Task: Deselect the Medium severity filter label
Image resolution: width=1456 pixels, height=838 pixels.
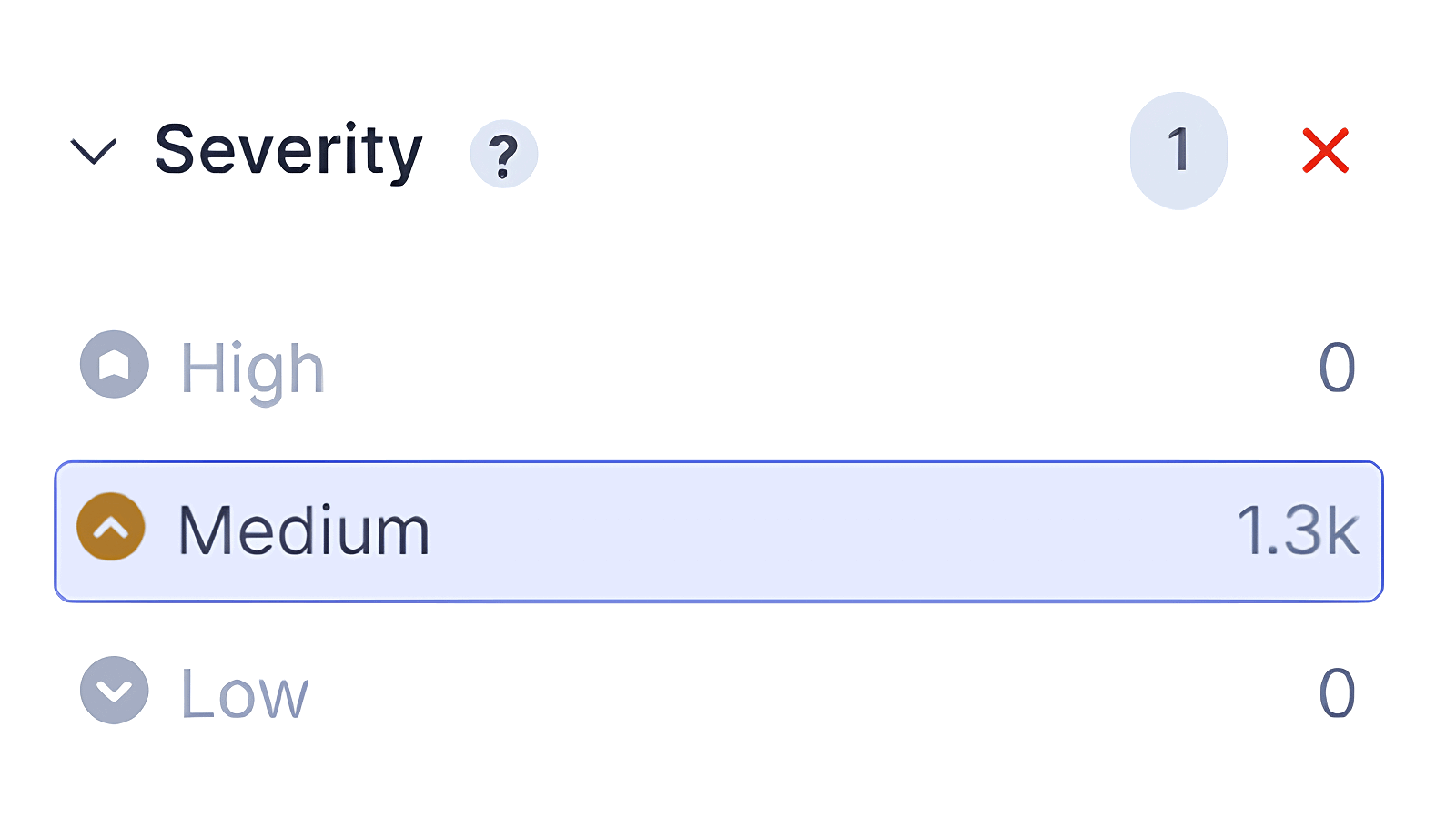Action: (303, 530)
